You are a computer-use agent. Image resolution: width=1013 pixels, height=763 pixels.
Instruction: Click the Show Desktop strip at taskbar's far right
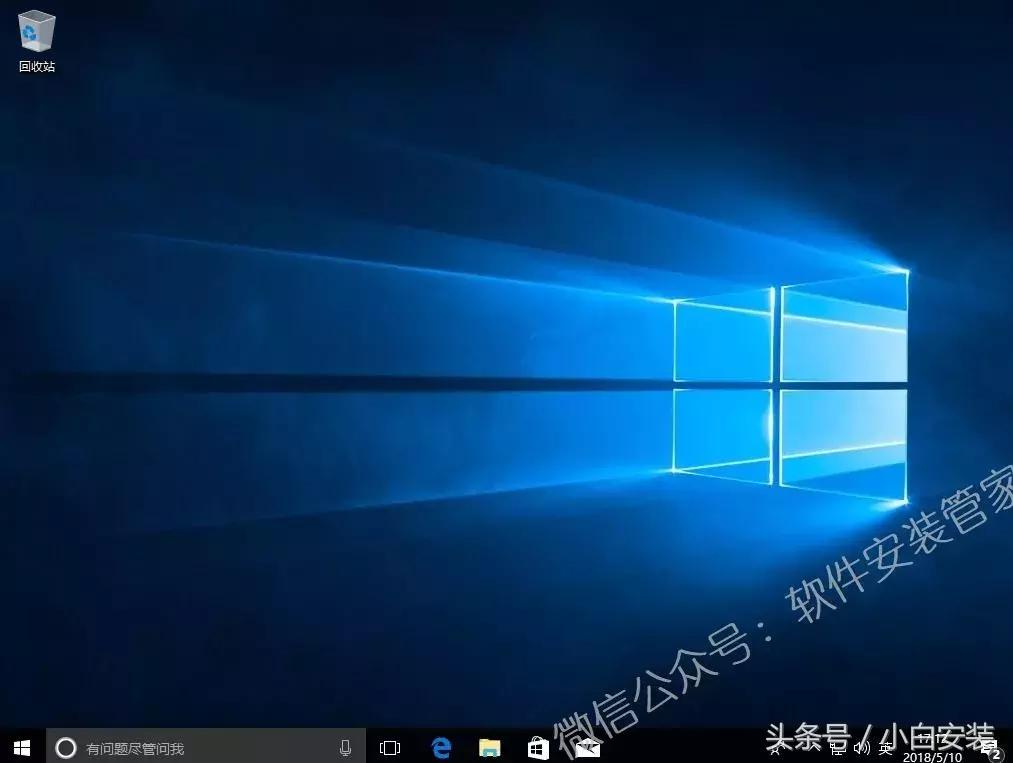pyautogui.click(x=1010, y=747)
